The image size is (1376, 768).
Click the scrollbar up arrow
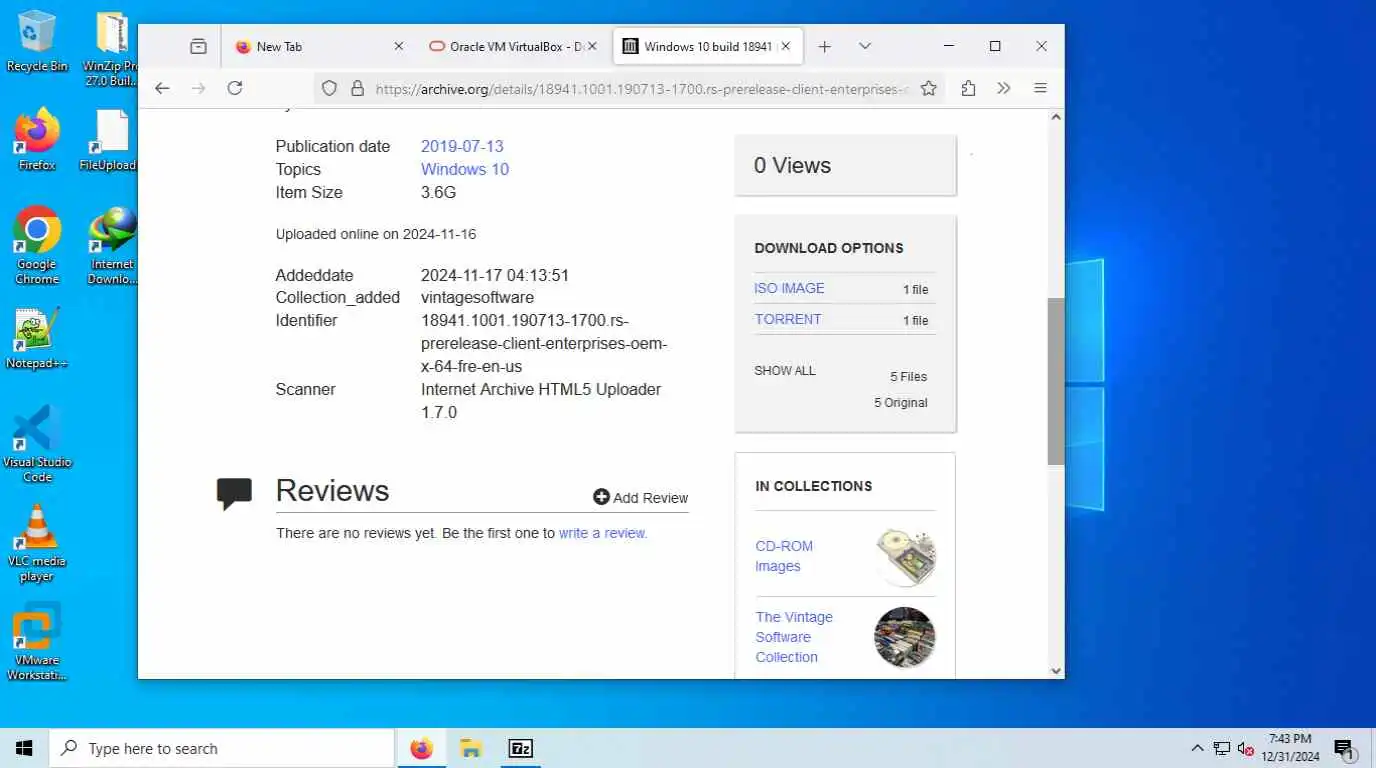(x=1056, y=117)
